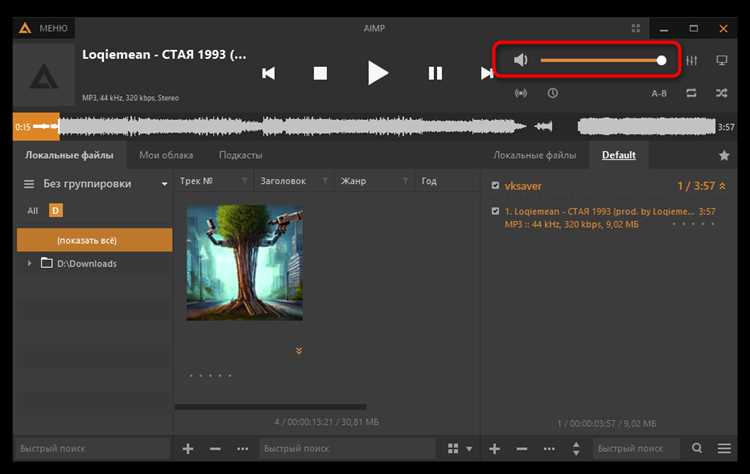Switch library to the grid view icon

453,449
